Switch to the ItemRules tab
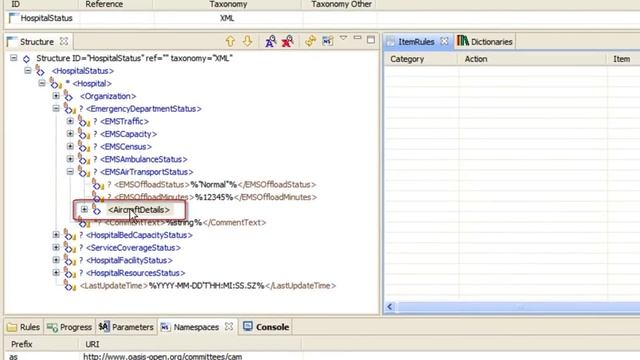Viewport: 640px width, 360px height. pyautogui.click(x=417, y=42)
